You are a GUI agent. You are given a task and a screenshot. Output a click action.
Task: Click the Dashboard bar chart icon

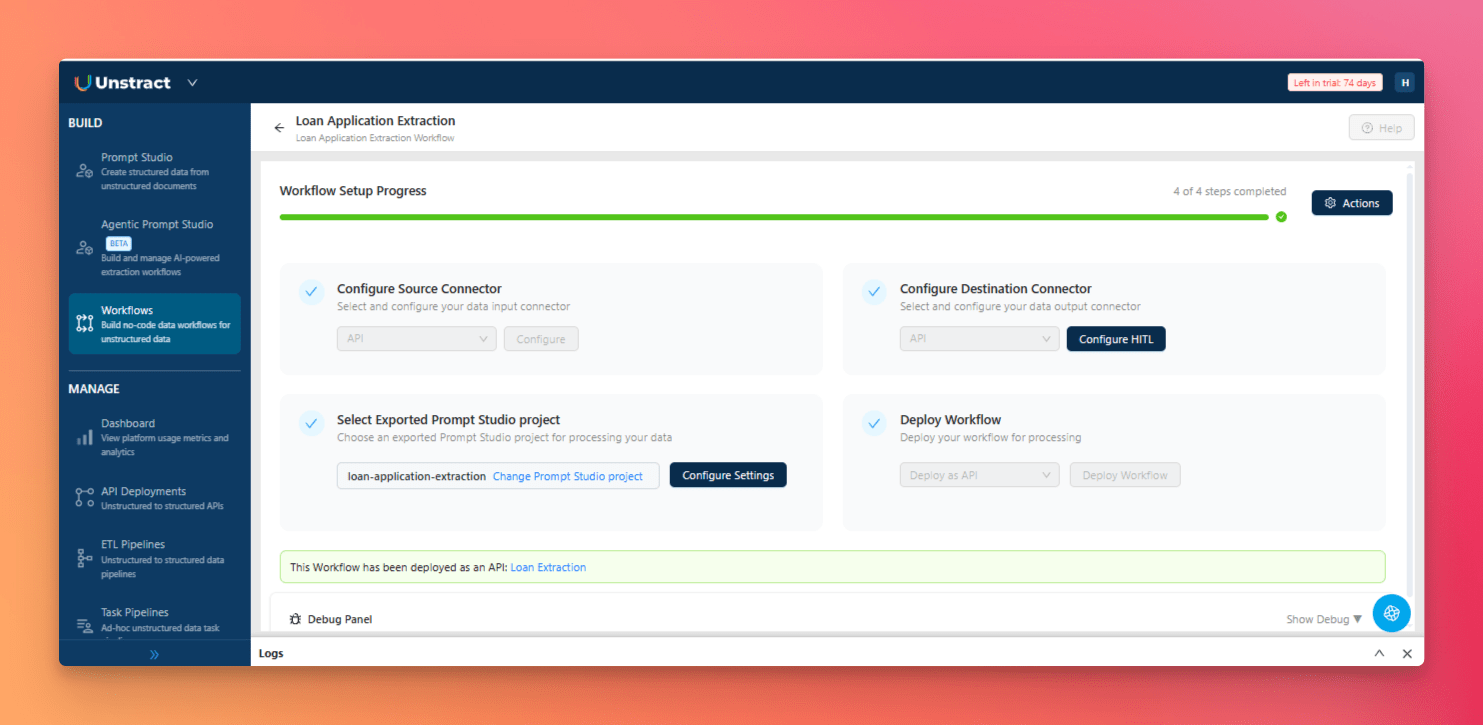(85, 438)
